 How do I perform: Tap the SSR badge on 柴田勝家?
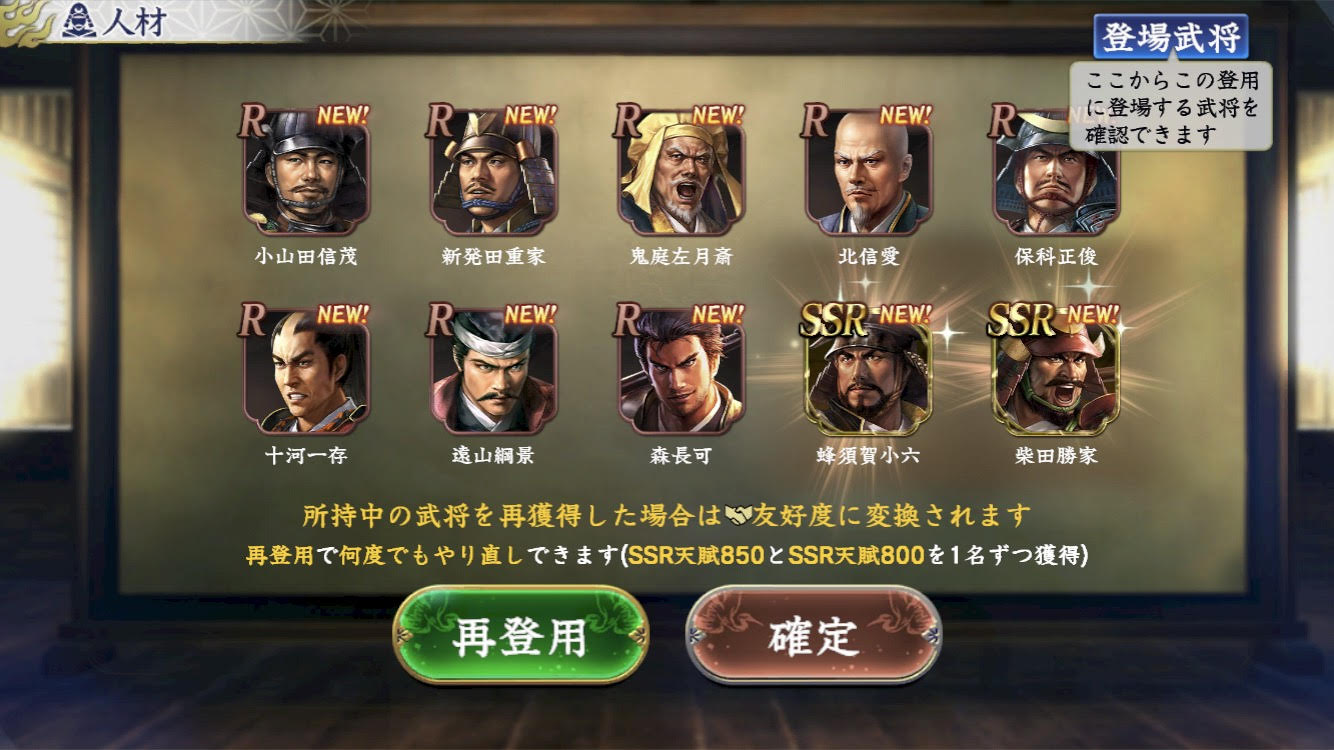(1021, 320)
